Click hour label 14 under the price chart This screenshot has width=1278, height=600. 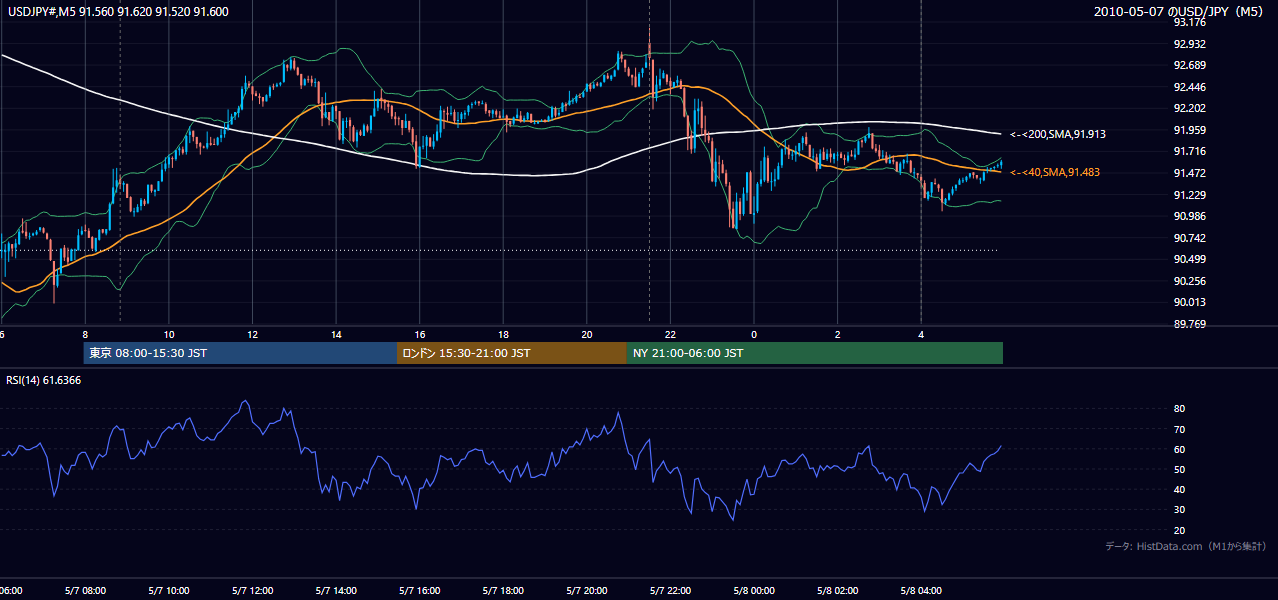tap(336, 334)
